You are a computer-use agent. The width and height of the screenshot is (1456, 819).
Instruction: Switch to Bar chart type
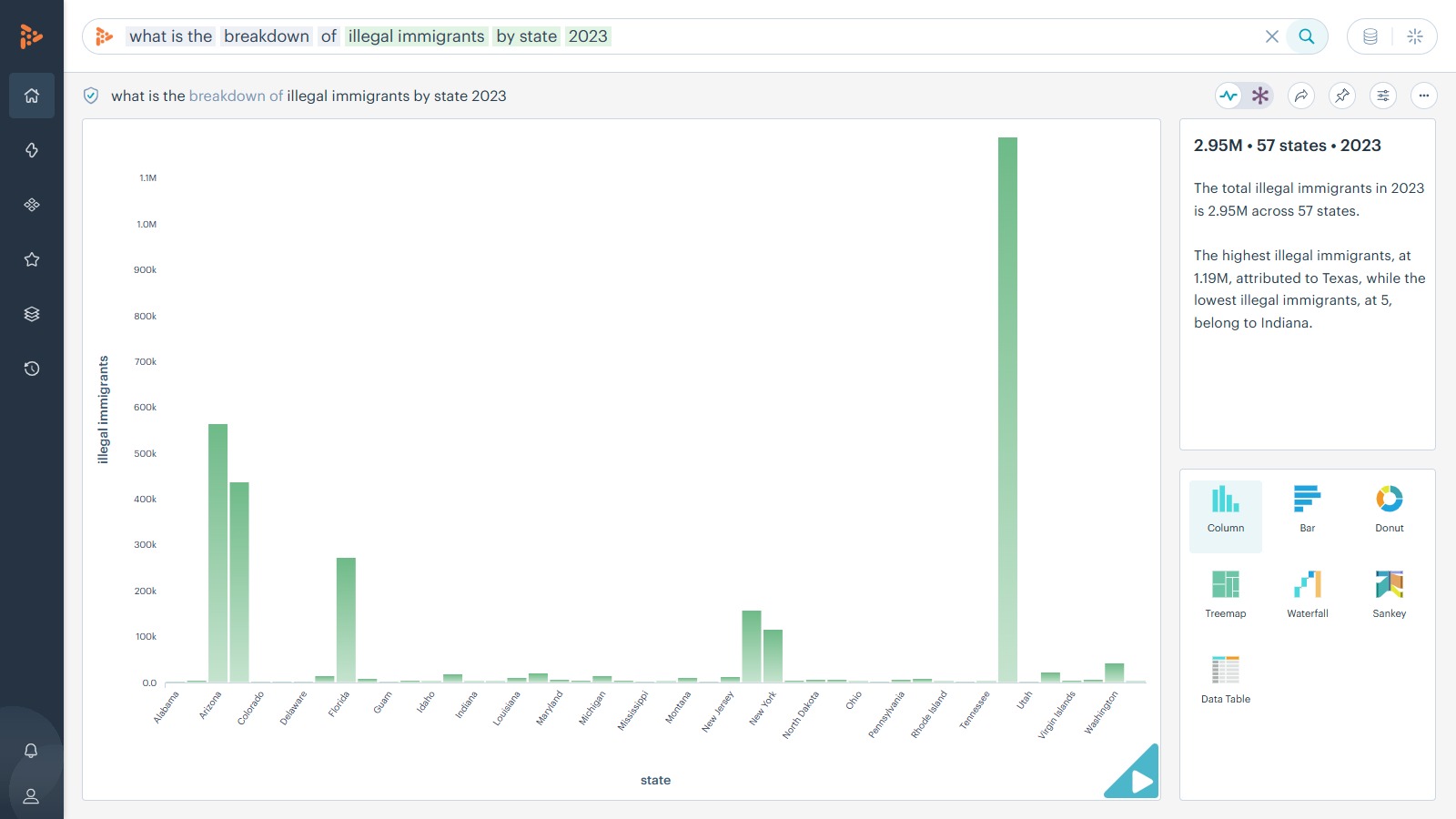(x=1308, y=510)
